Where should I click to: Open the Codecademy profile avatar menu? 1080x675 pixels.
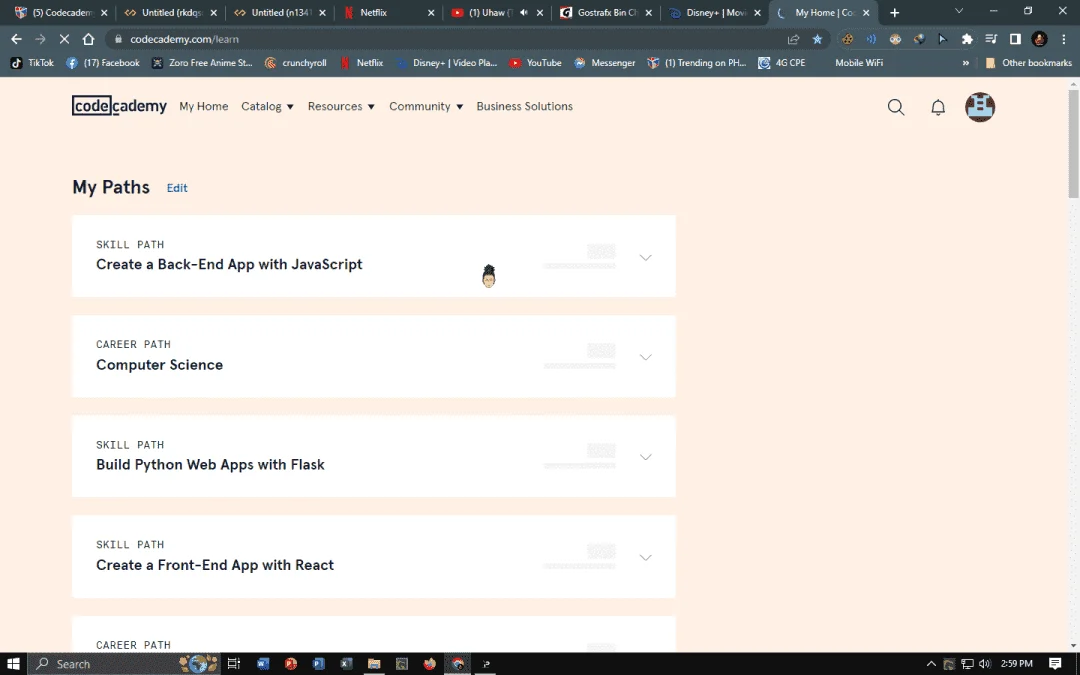click(979, 107)
